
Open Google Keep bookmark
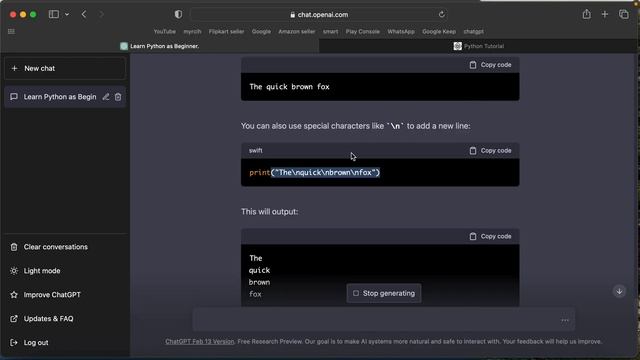(439, 31)
